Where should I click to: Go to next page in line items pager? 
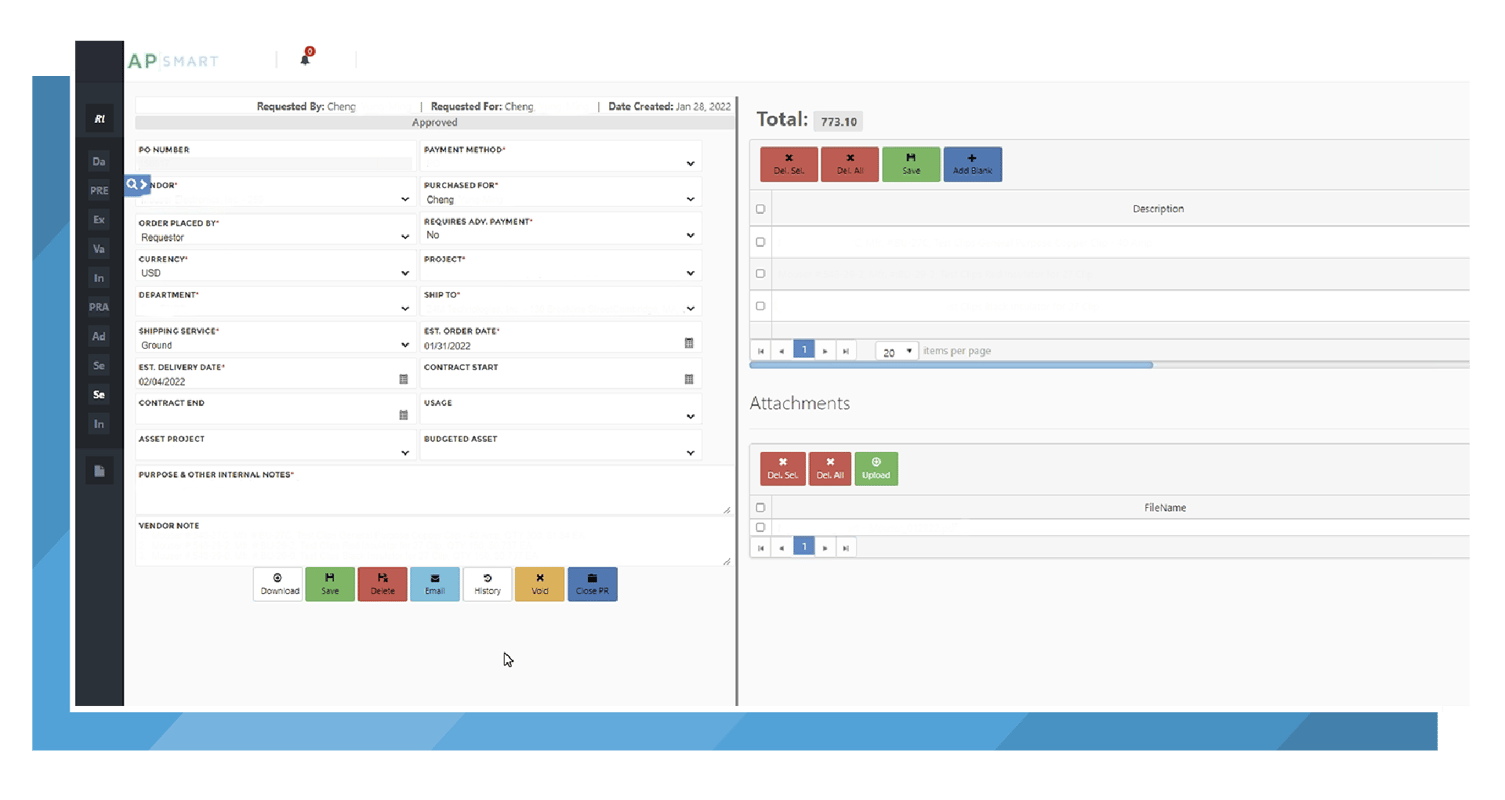(x=825, y=351)
